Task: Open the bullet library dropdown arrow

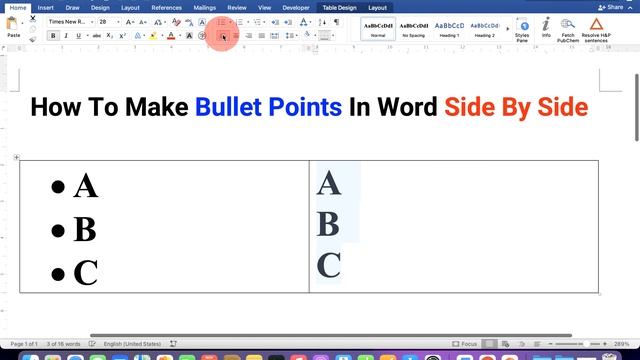Action: click(x=230, y=22)
